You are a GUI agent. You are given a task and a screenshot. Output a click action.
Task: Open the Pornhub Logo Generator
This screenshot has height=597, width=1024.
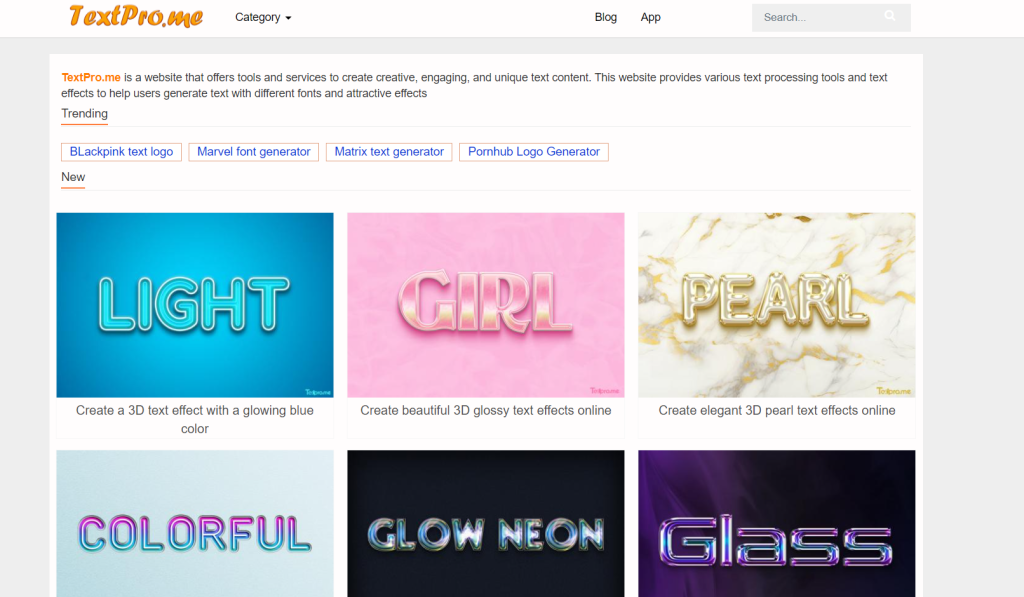(x=533, y=151)
